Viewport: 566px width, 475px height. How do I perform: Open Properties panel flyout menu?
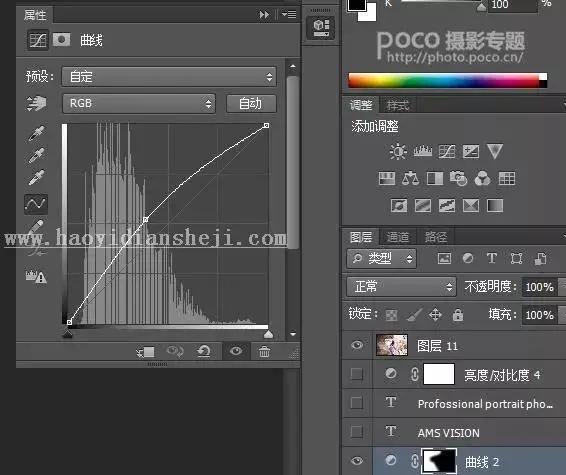[289, 14]
